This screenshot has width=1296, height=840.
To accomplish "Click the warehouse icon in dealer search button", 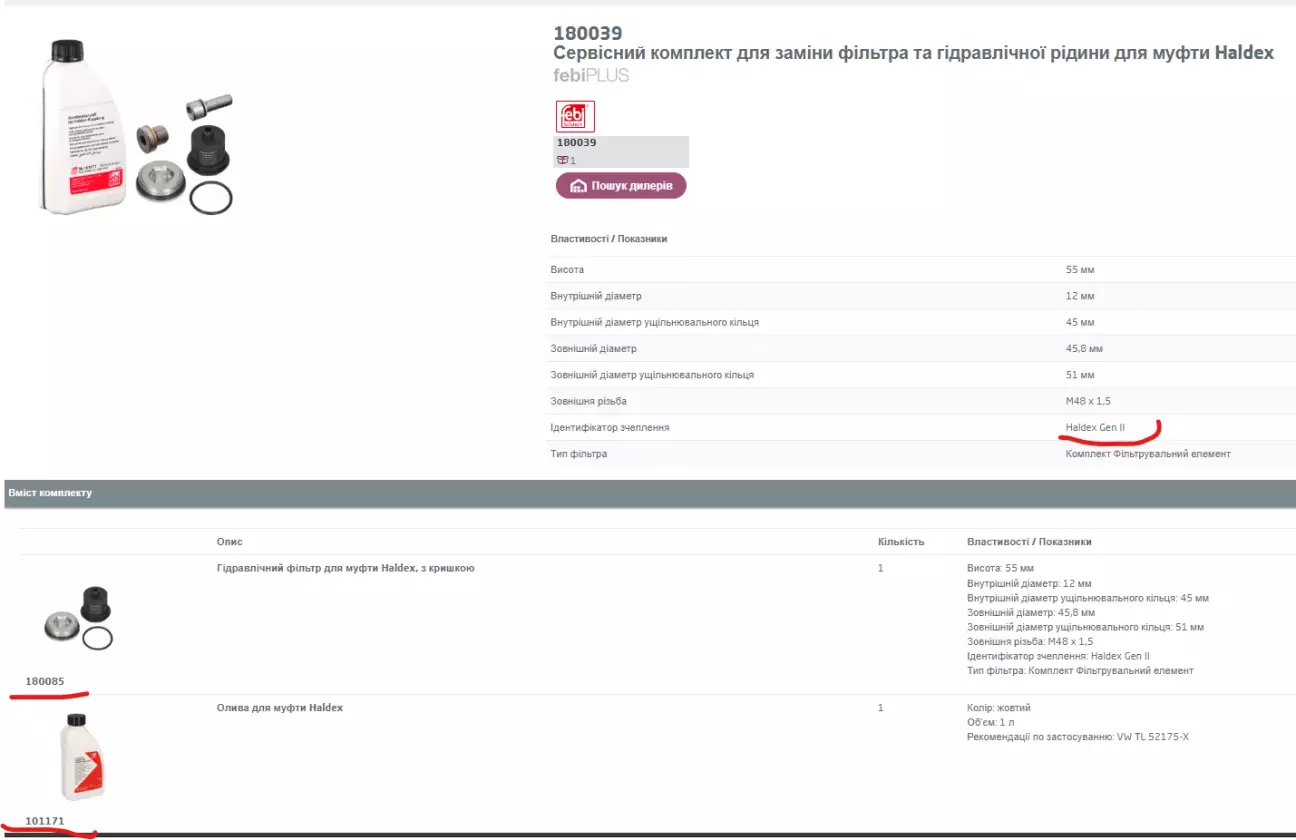I will (578, 186).
